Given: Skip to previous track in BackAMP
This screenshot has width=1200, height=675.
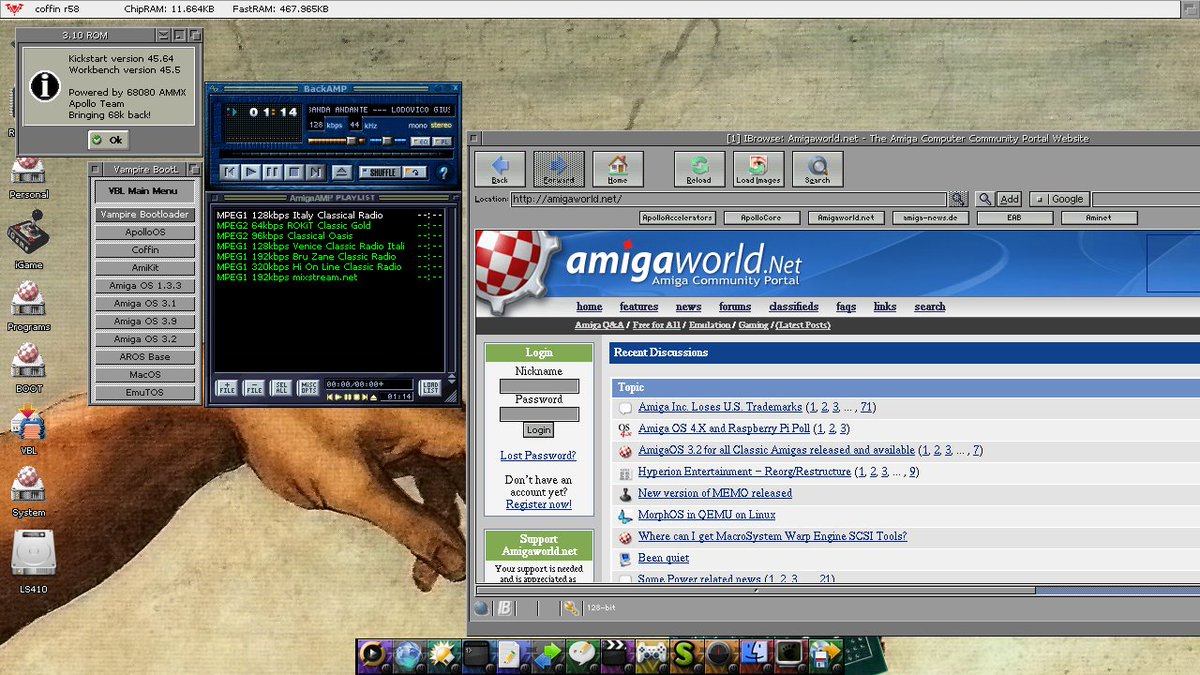Looking at the screenshot, I should pyautogui.click(x=229, y=172).
